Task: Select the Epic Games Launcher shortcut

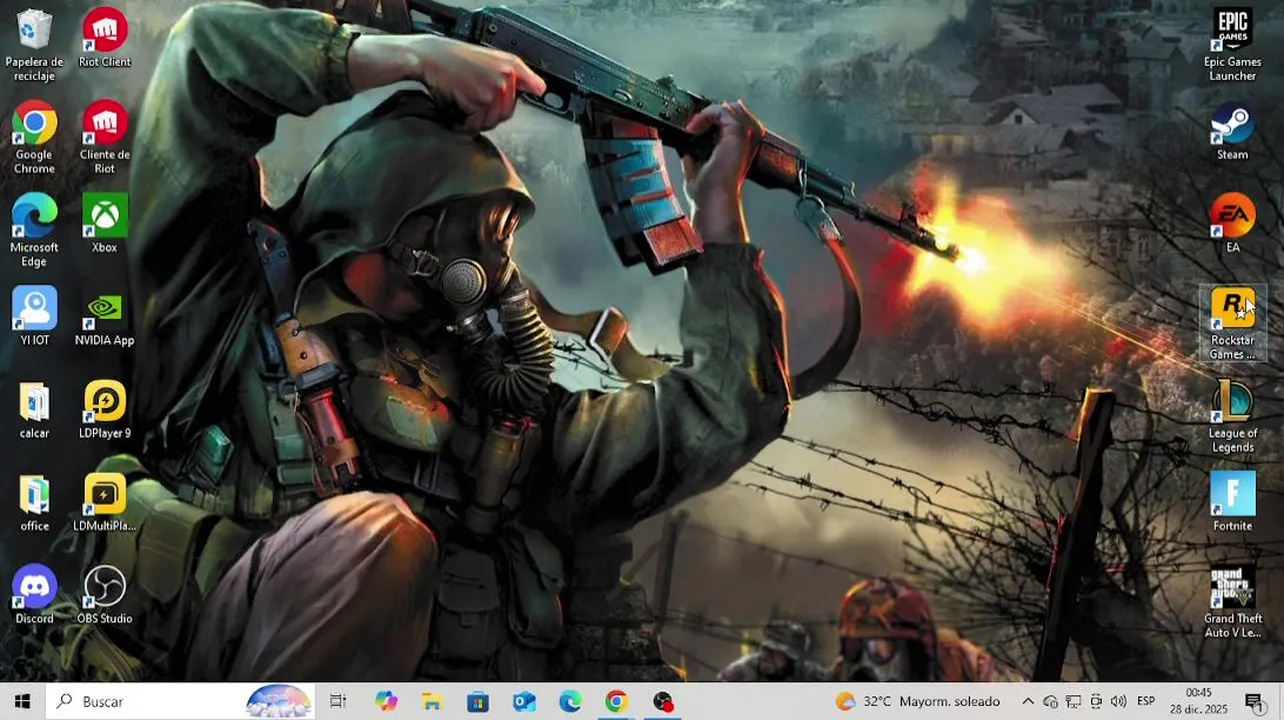Action: [x=1233, y=45]
